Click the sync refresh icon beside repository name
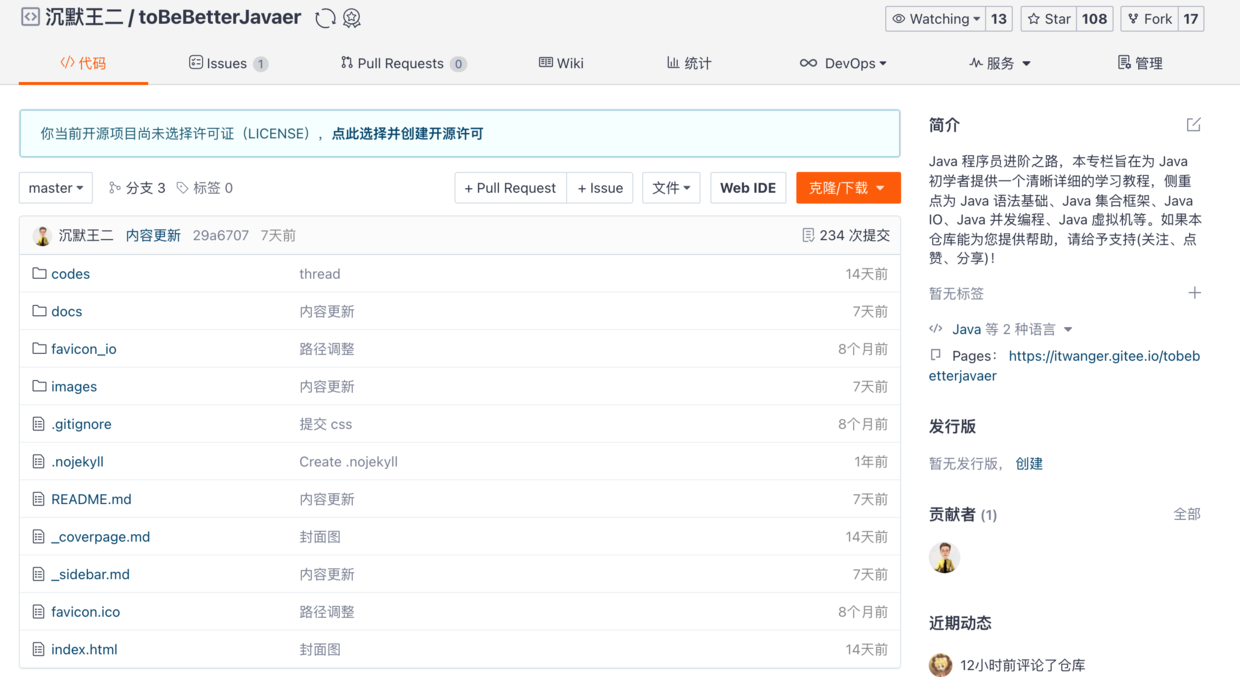The image size is (1240, 677). click(325, 18)
